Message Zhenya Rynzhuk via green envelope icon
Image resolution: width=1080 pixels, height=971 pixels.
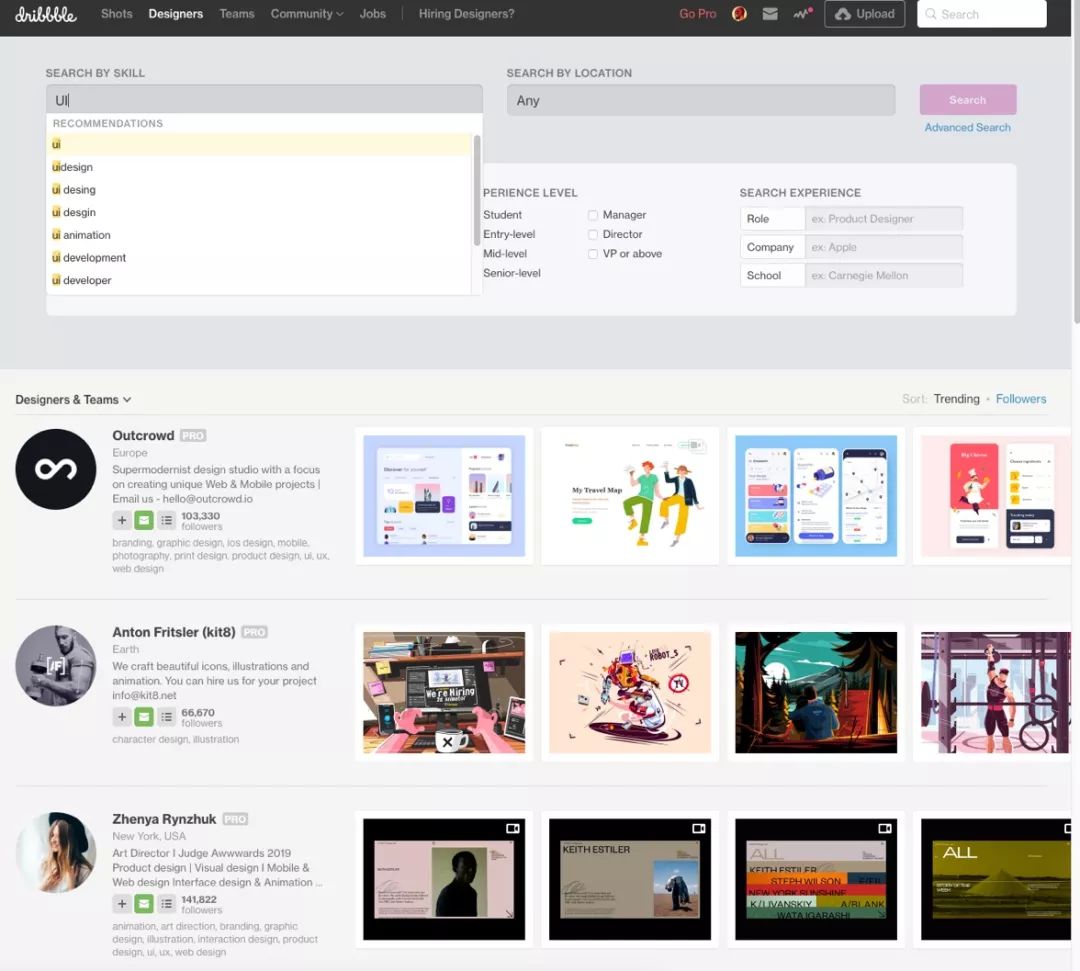144,904
